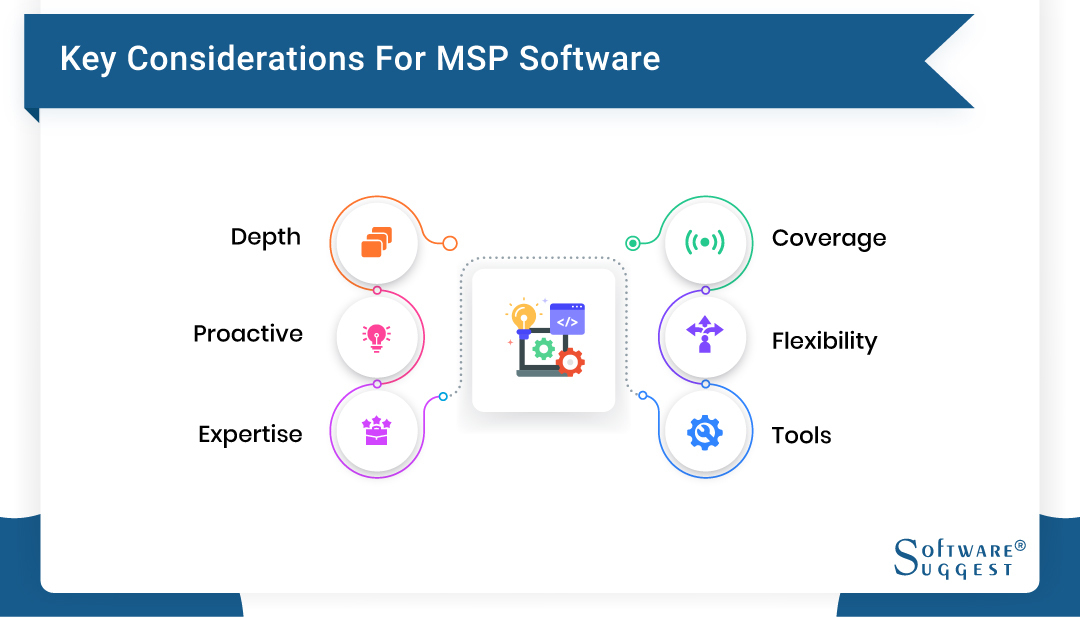Click the Flexibility text label

tap(824, 341)
